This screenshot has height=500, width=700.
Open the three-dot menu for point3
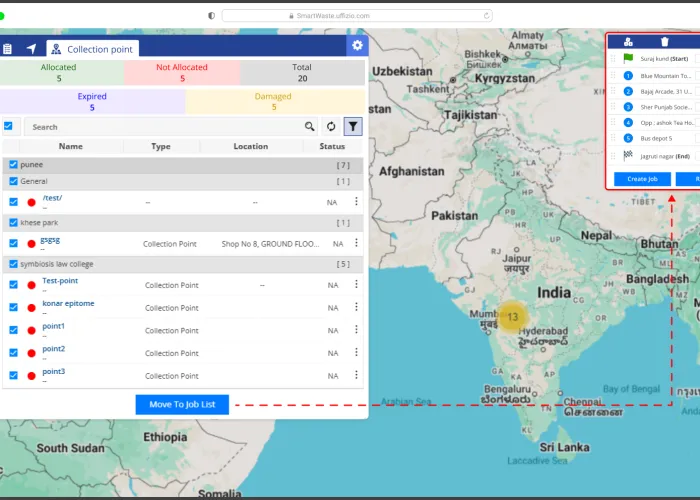point(356,376)
